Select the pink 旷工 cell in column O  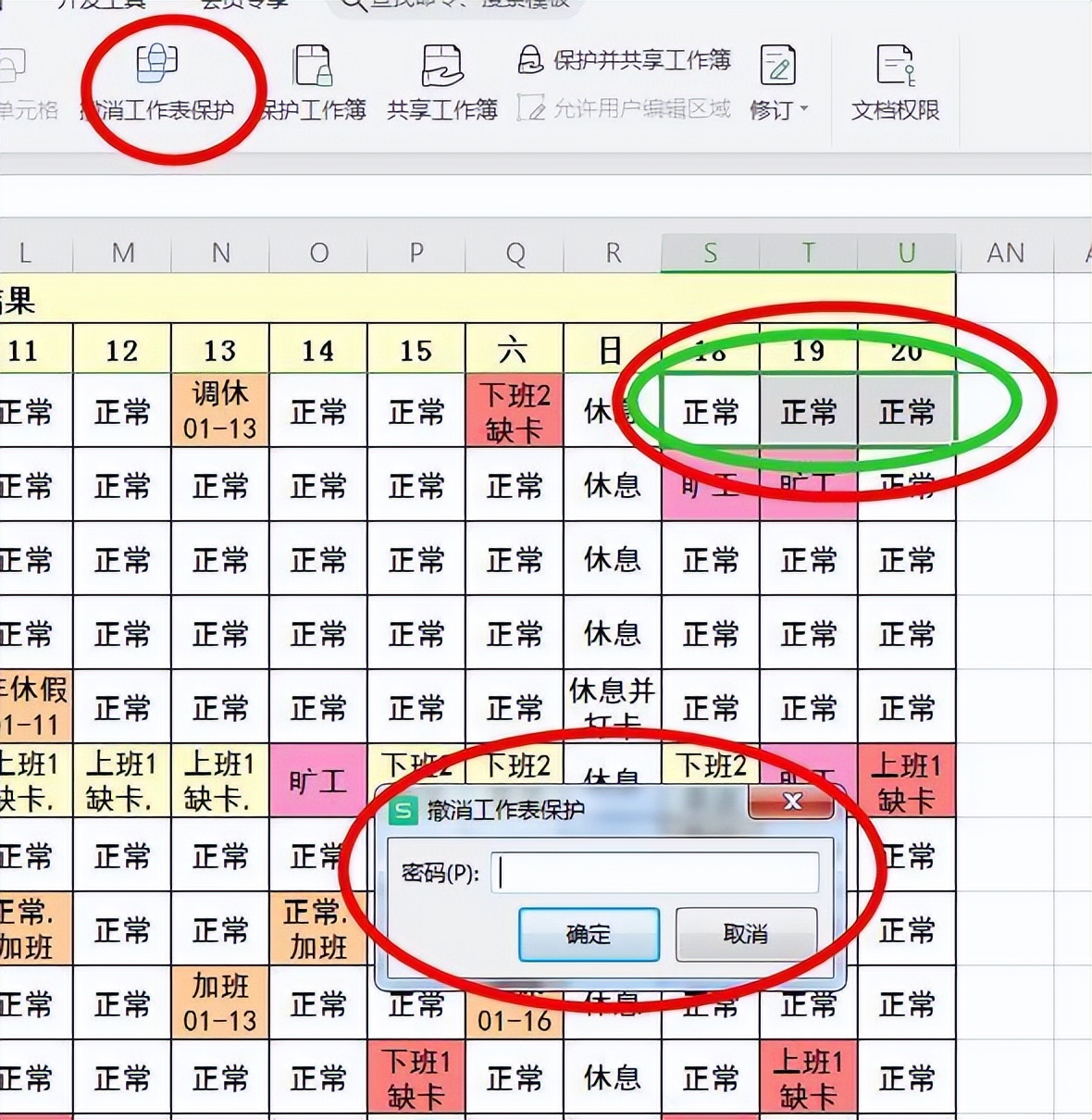318,780
